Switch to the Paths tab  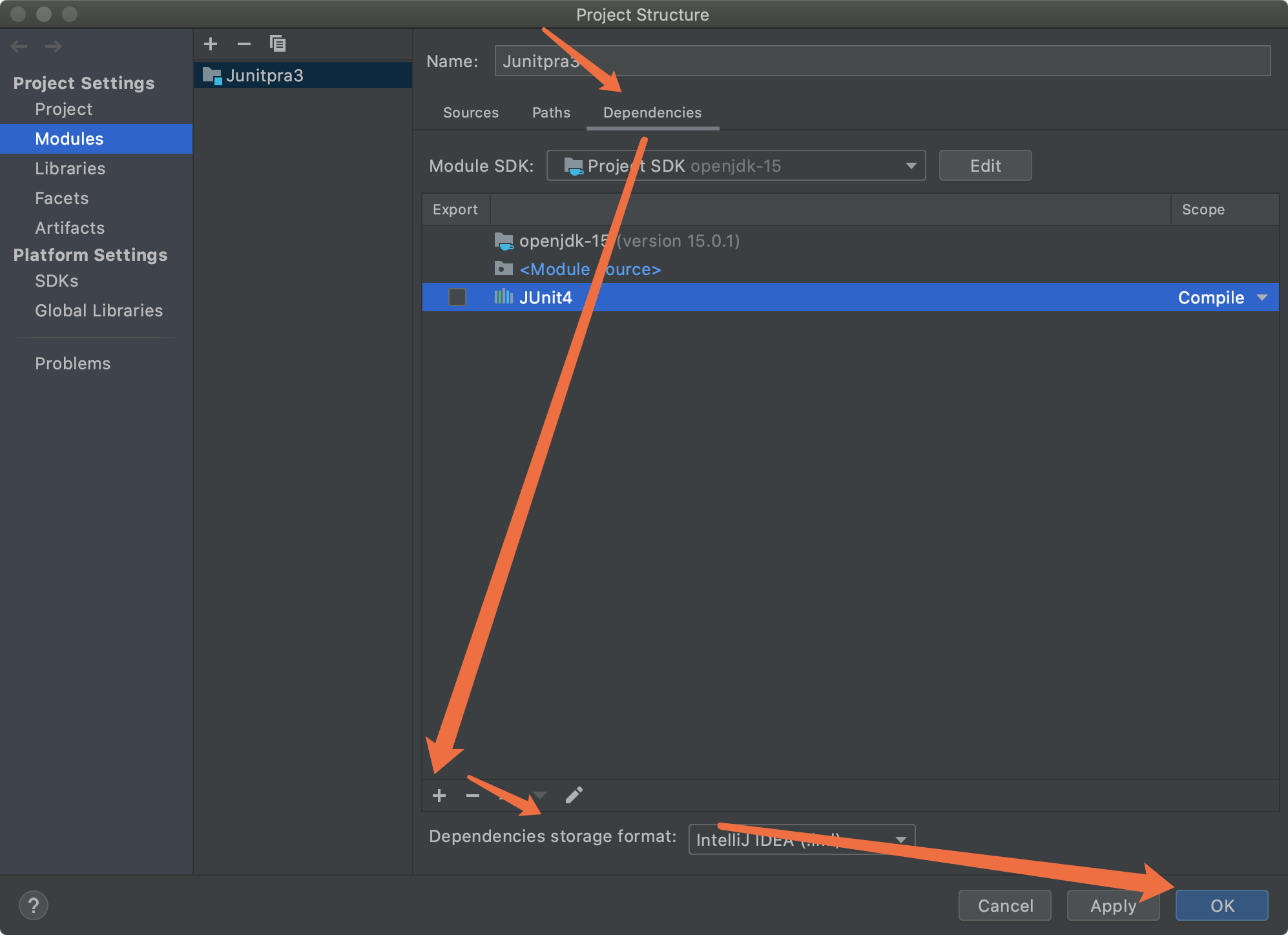551,112
